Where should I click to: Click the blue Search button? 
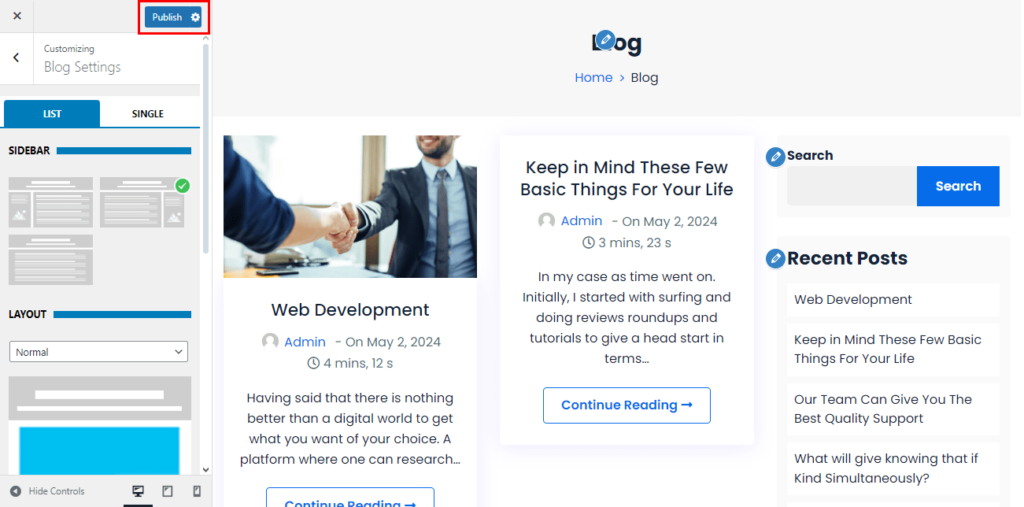pos(958,186)
